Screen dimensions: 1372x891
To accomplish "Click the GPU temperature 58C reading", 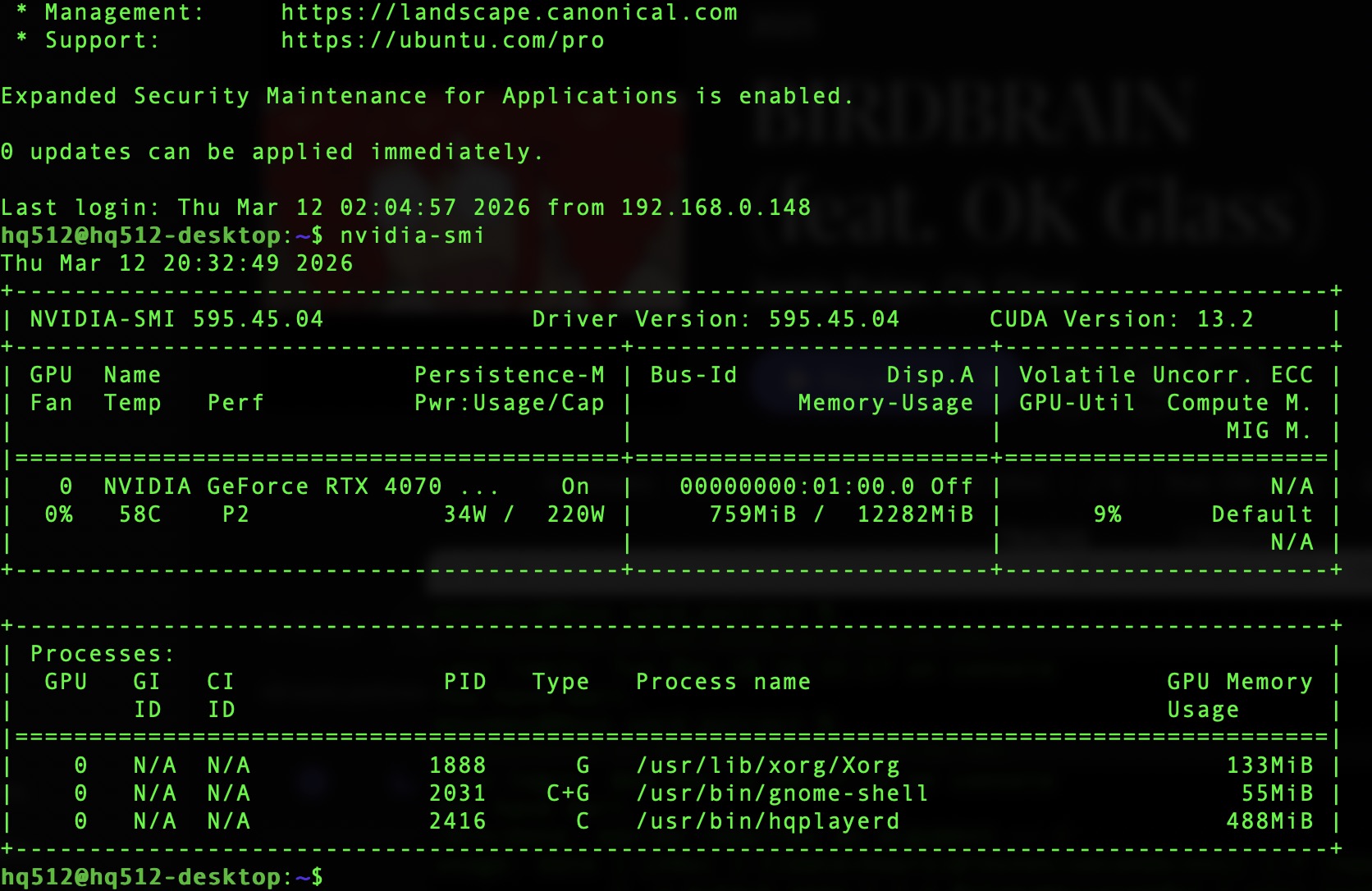I will tap(140, 515).
